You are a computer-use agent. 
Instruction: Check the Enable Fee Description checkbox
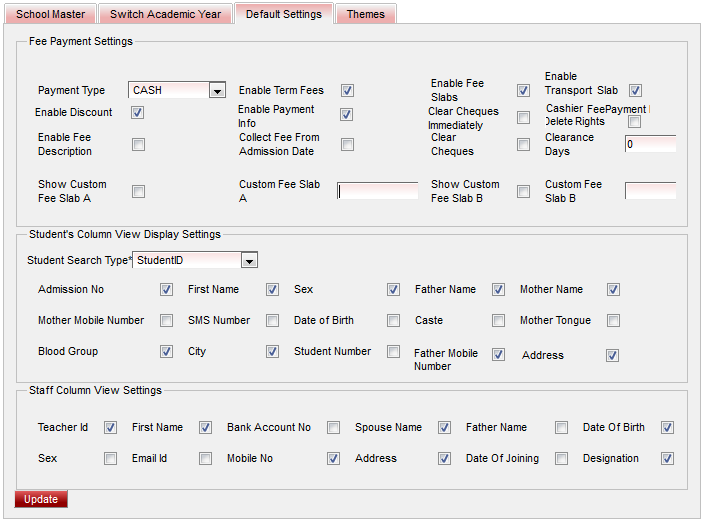coord(139,145)
